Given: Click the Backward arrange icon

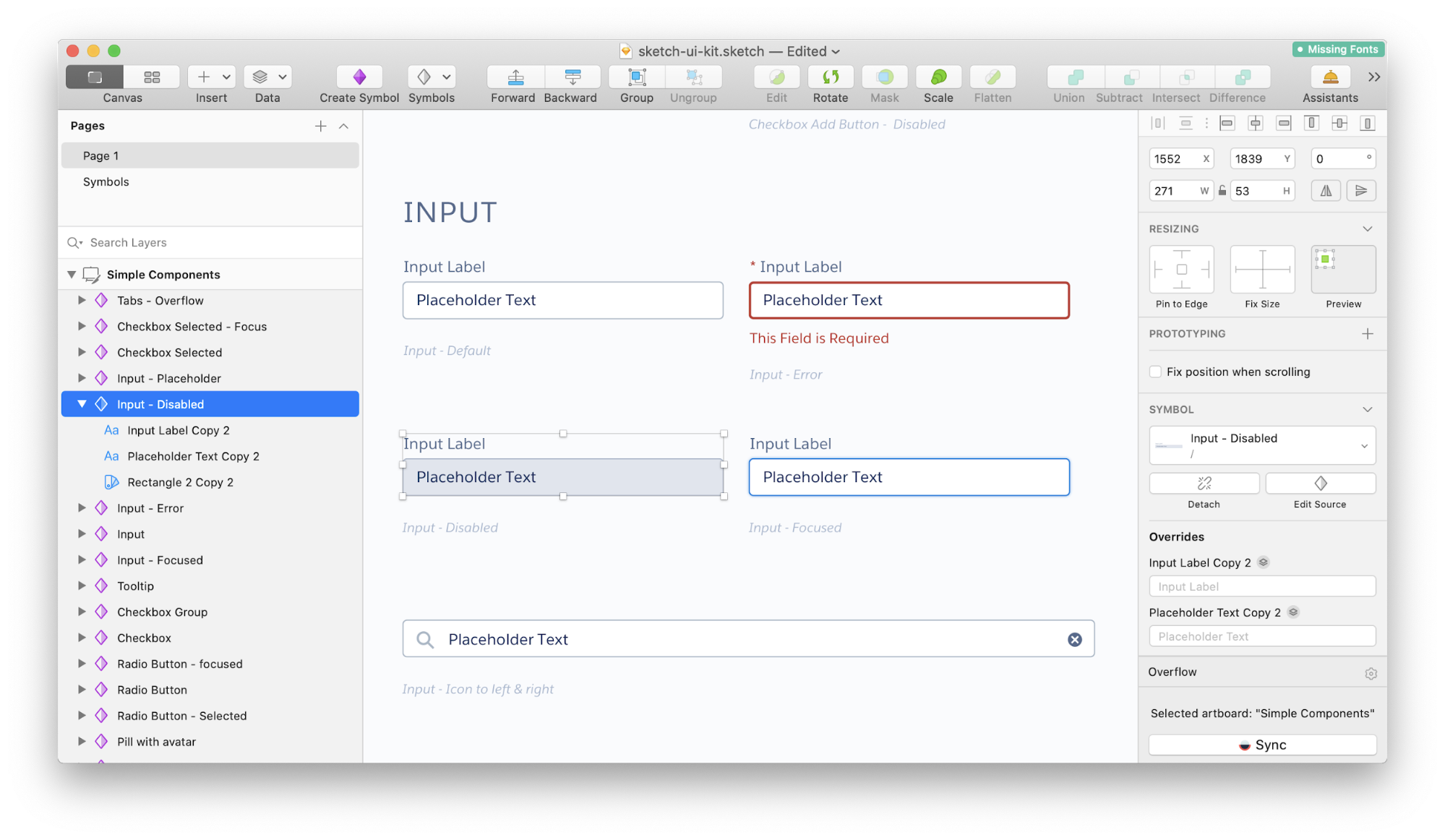Looking at the screenshot, I should coord(573,77).
